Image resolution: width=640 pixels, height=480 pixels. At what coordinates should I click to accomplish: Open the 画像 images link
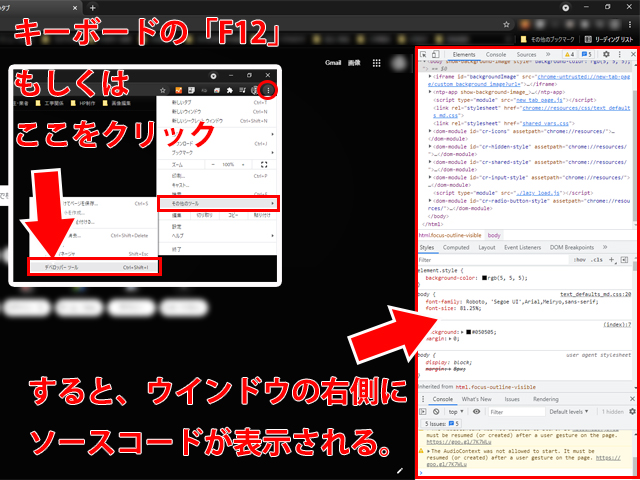point(354,62)
